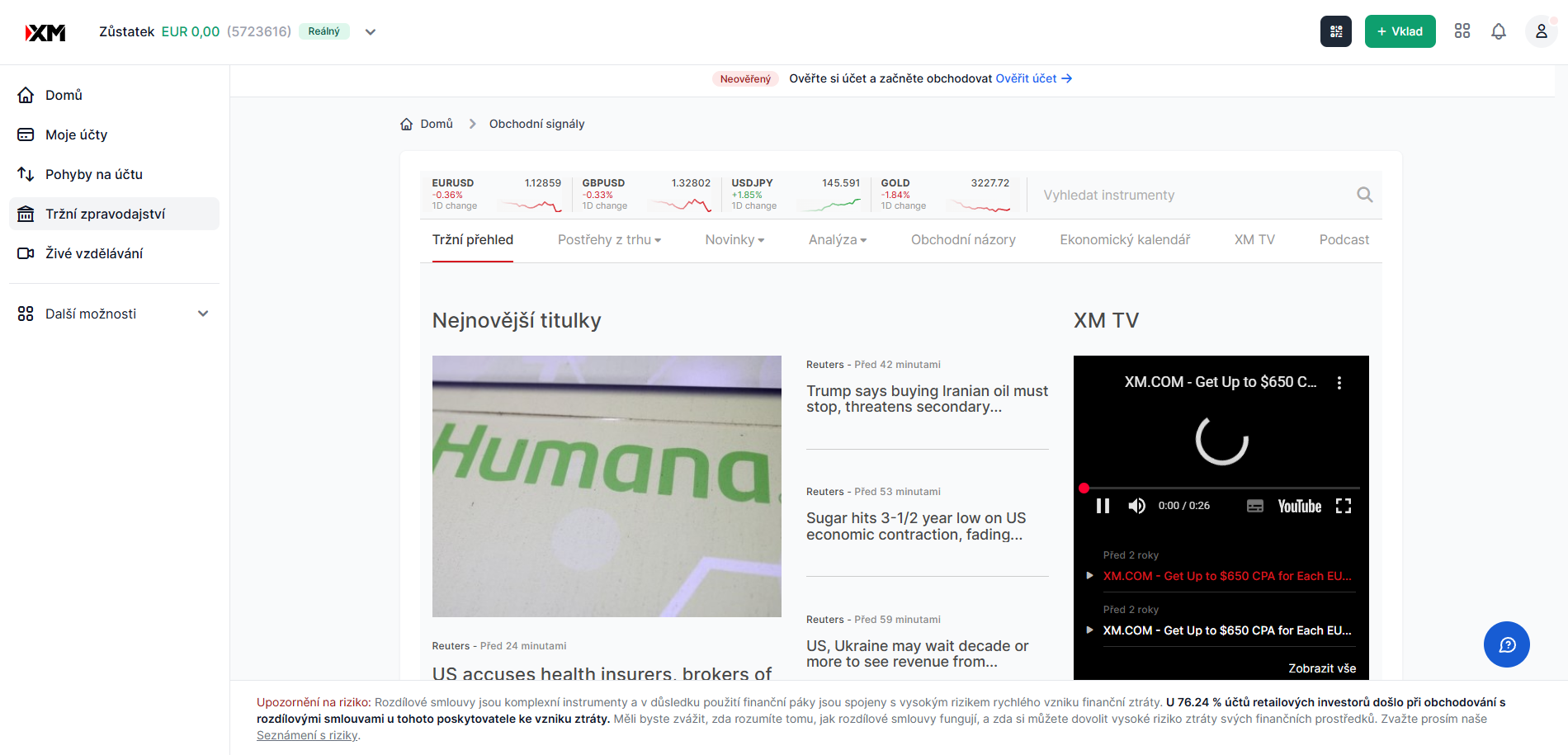Open Novinky dropdown menu
The image size is (1568, 755).
734,240
